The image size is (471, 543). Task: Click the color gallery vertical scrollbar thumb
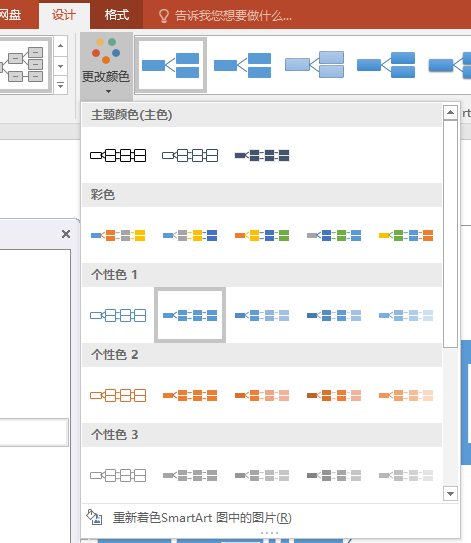tap(450, 234)
